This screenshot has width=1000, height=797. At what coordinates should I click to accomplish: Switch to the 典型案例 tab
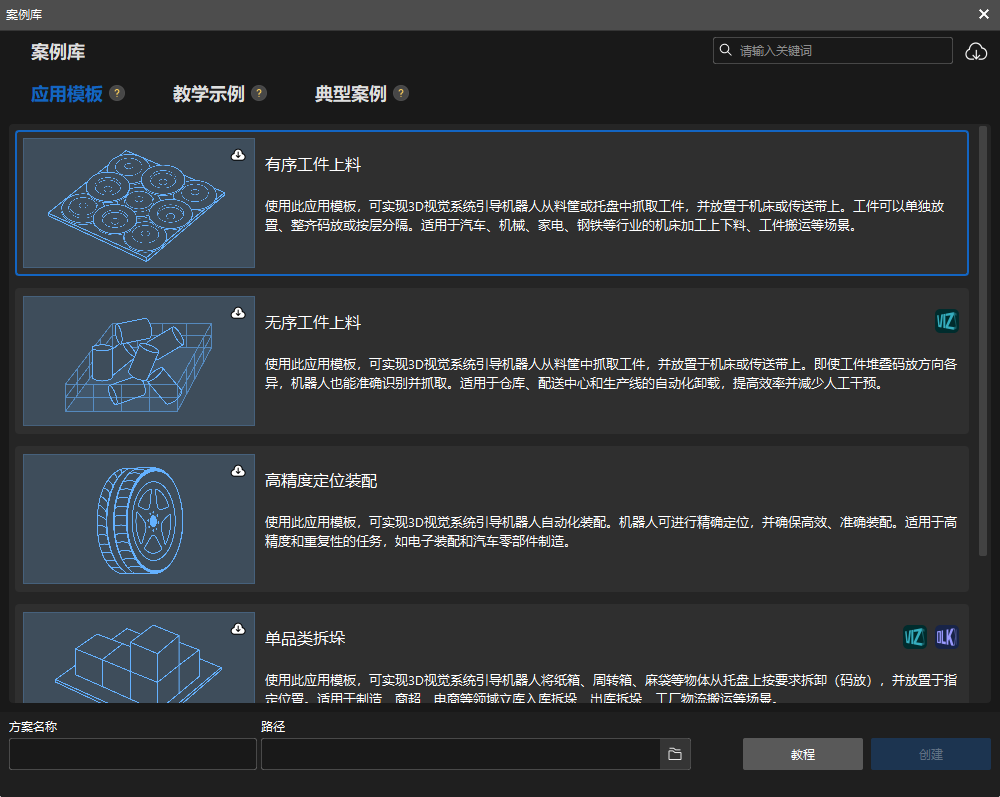(350, 93)
